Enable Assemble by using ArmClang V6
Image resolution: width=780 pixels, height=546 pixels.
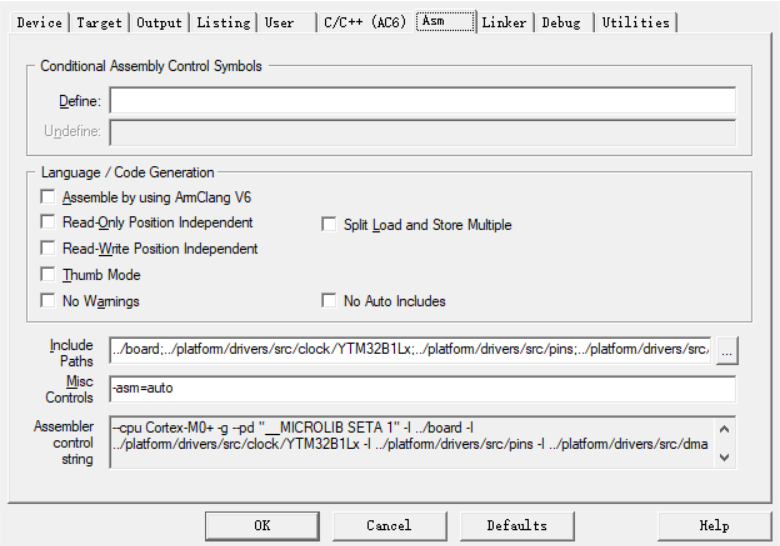click(x=48, y=197)
